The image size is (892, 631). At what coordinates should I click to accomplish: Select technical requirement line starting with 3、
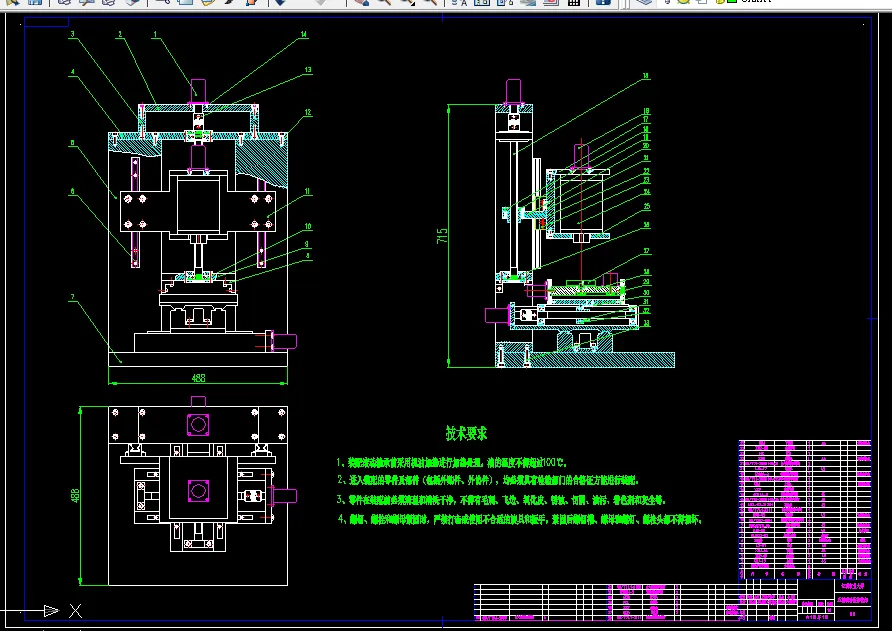(501, 500)
